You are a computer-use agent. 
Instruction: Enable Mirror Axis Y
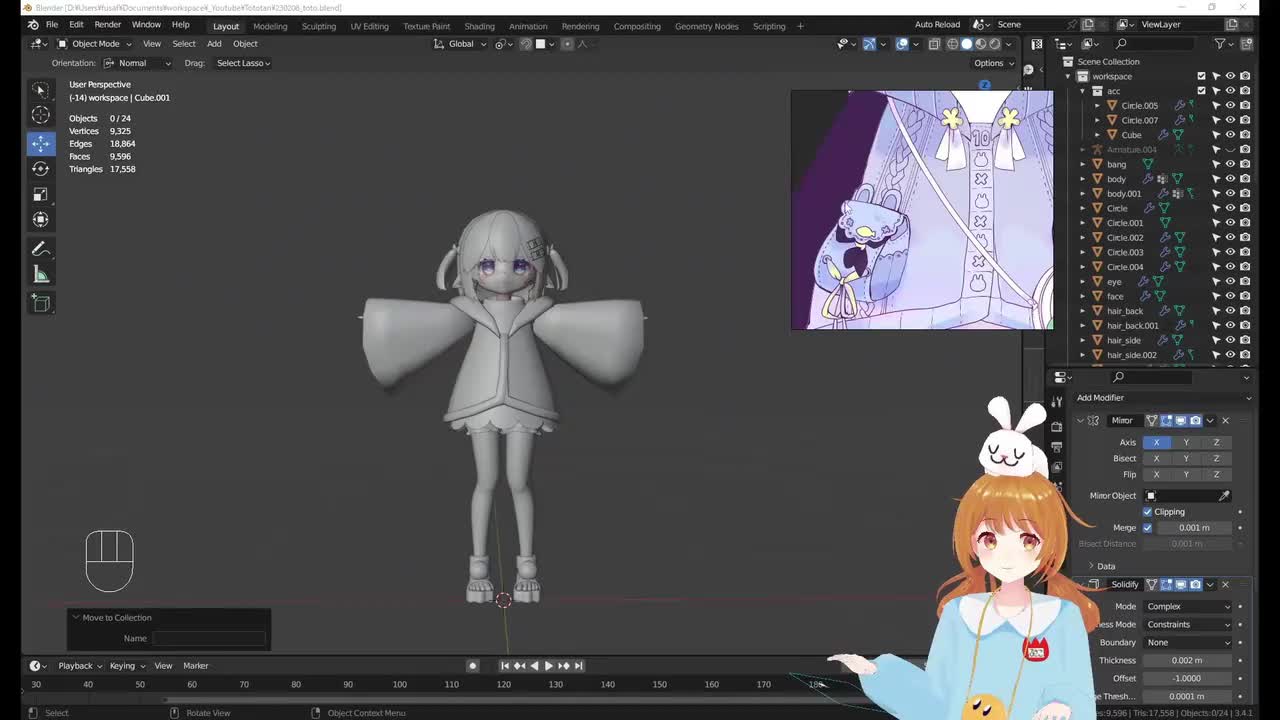pyautogui.click(x=1186, y=443)
